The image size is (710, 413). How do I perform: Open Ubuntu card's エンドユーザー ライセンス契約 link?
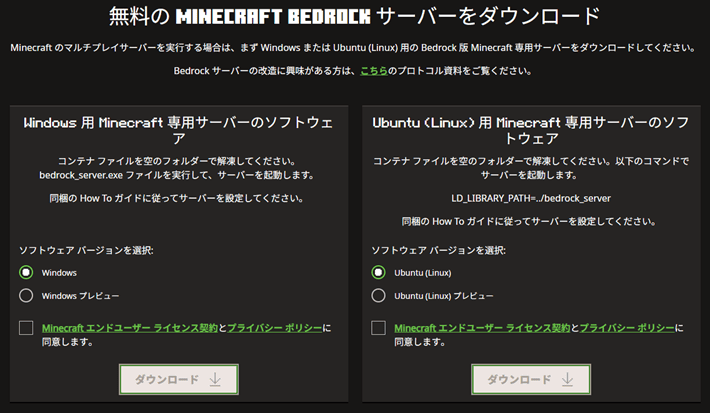coord(482,328)
